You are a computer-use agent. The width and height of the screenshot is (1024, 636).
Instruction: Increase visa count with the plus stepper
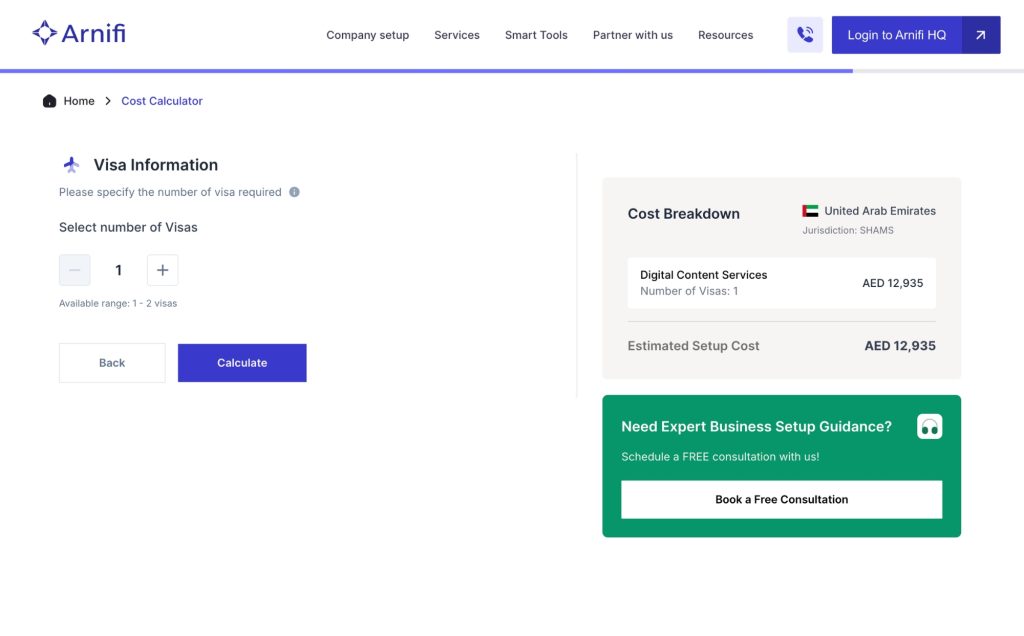click(163, 270)
